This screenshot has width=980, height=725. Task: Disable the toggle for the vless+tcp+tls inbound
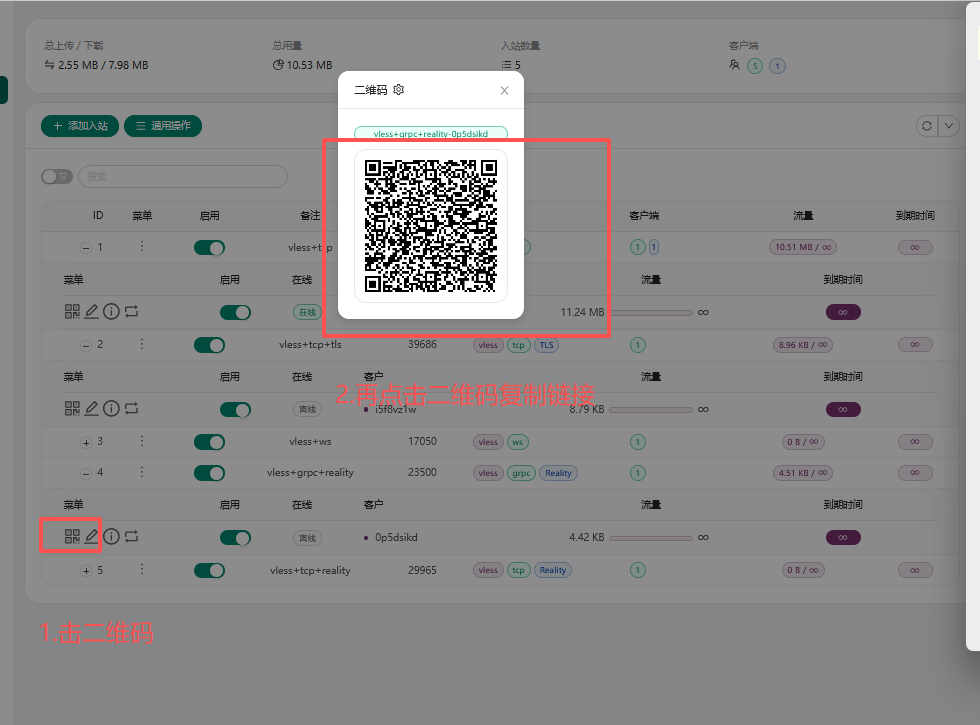click(209, 344)
